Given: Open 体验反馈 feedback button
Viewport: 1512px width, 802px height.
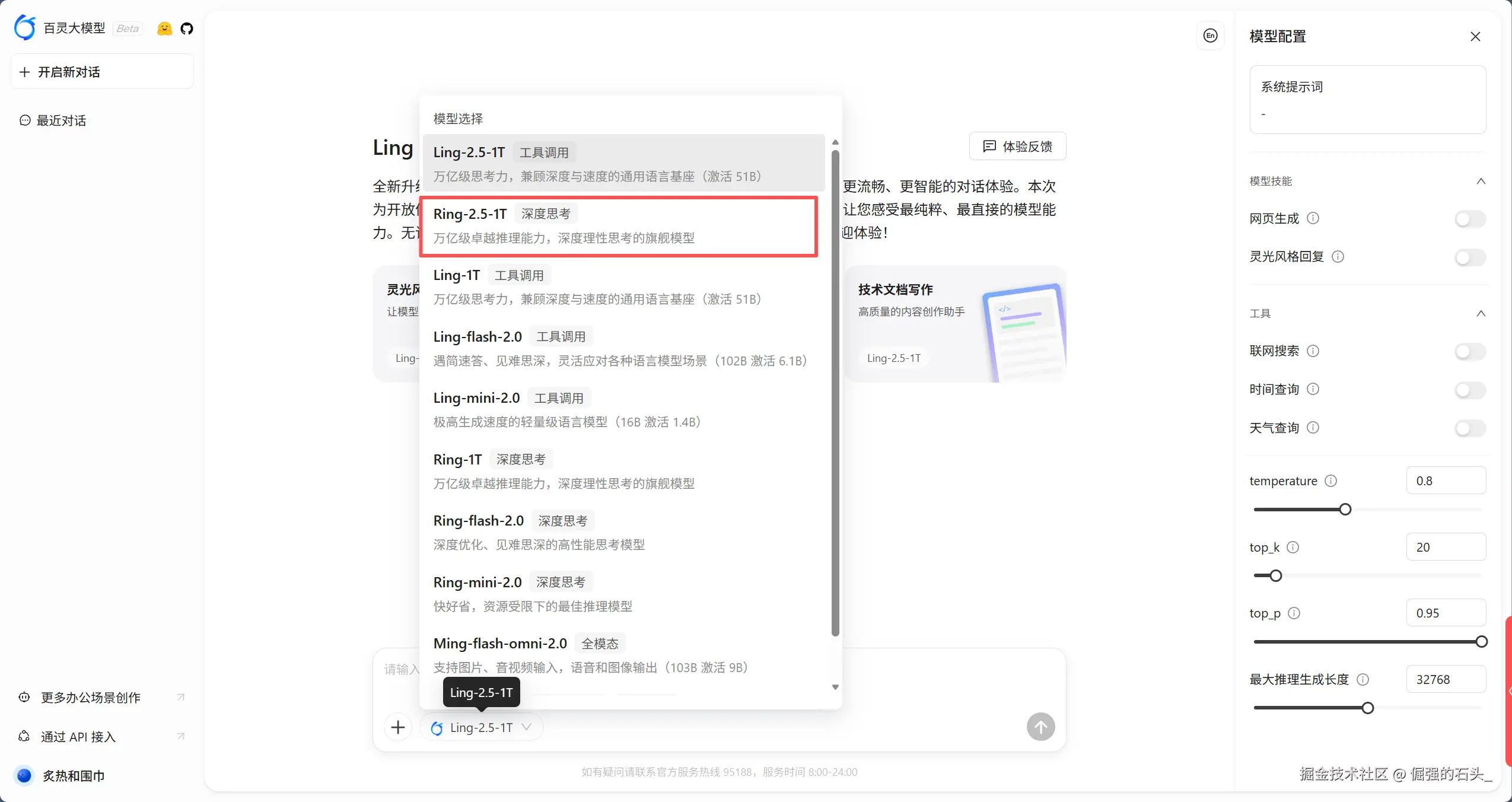Looking at the screenshot, I should [x=1017, y=147].
